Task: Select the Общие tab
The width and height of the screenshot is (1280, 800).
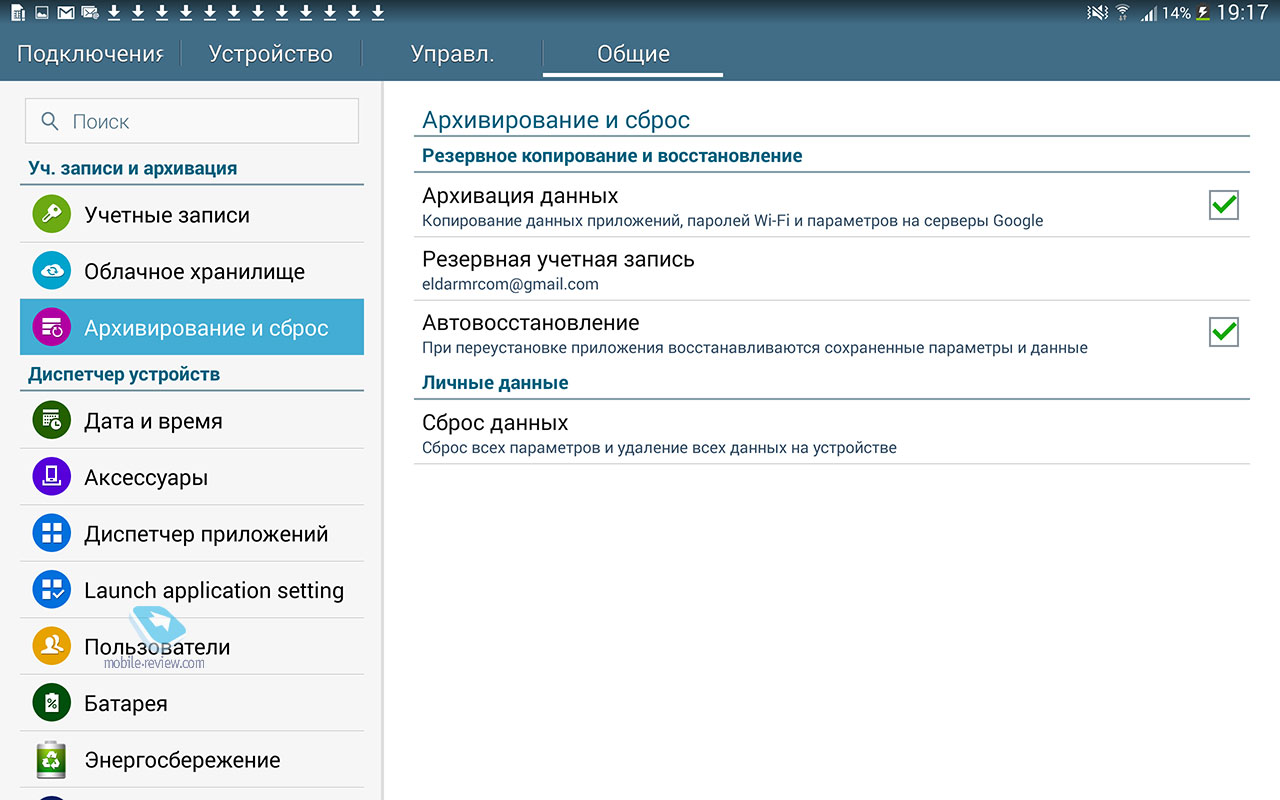Action: click(x=633, y=54)
